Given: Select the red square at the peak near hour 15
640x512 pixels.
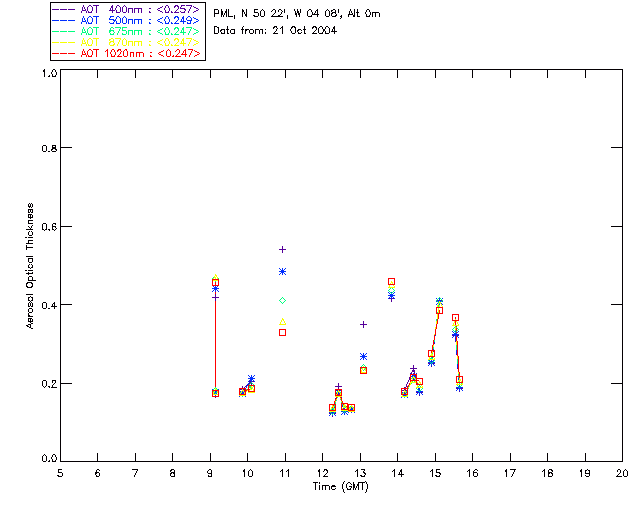Looking at the screenshot, I should click(x=439, y=310).
